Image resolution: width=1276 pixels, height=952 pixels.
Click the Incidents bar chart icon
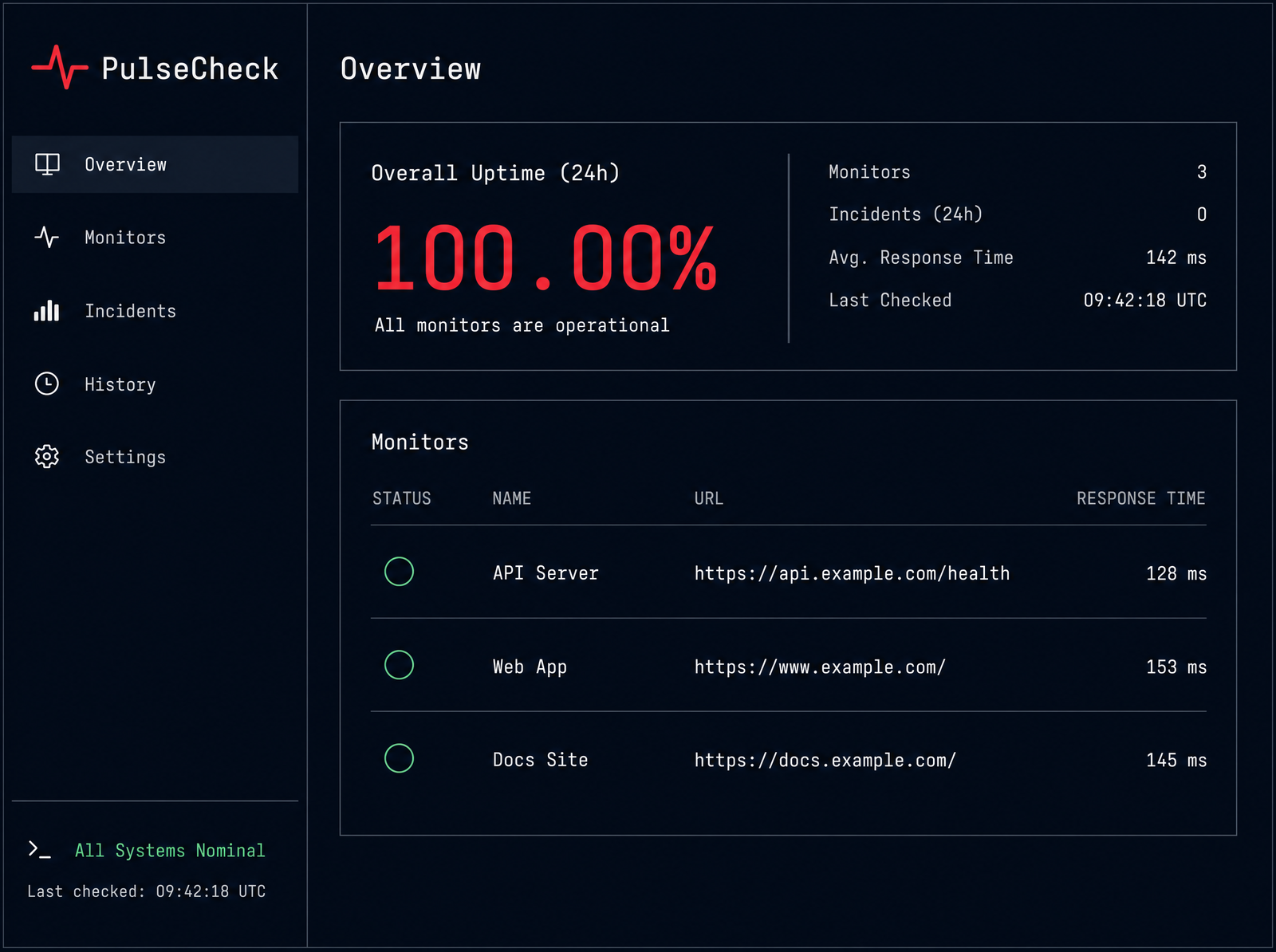(47, 310)
